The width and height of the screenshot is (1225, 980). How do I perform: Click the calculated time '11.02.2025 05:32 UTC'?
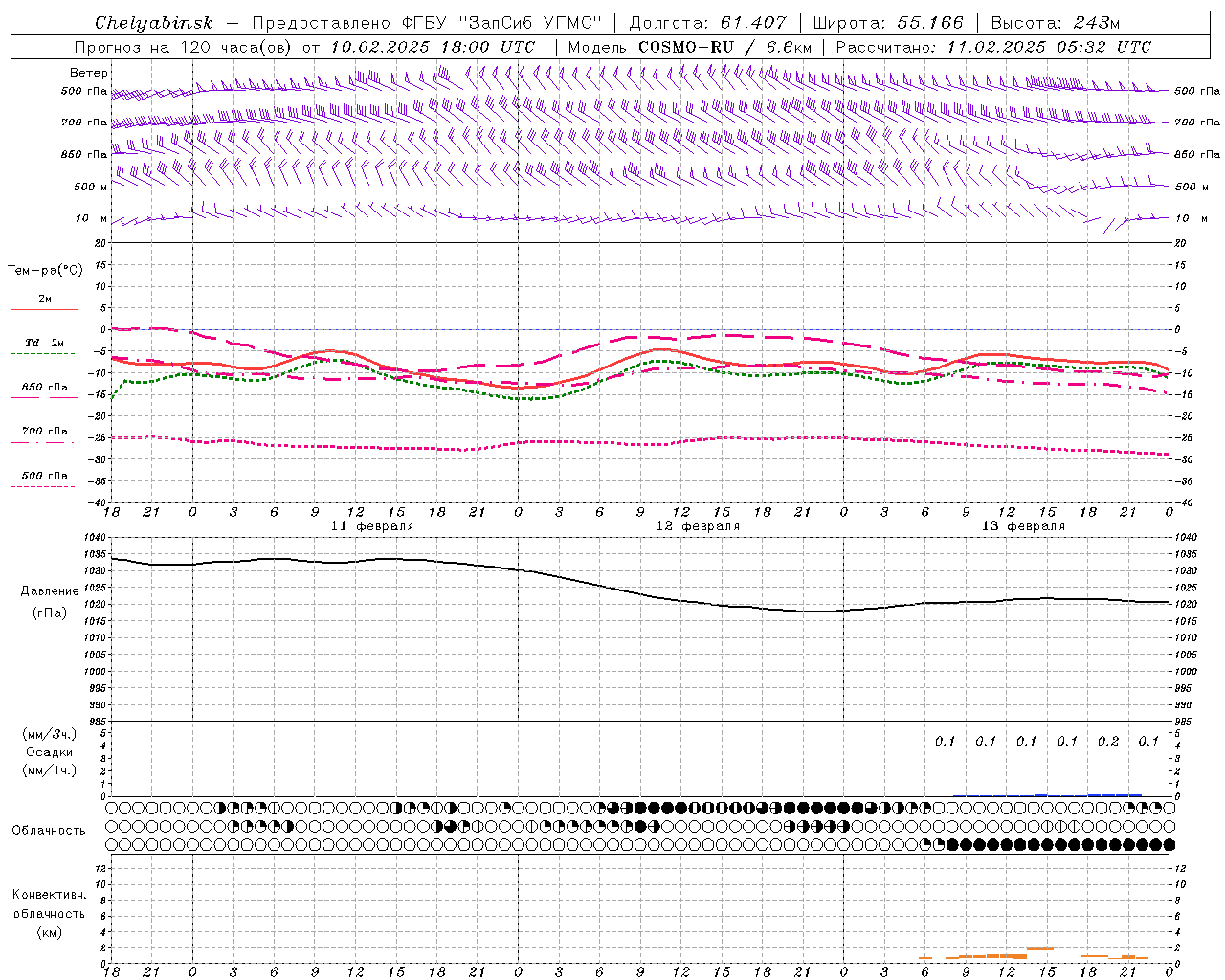1049,47
